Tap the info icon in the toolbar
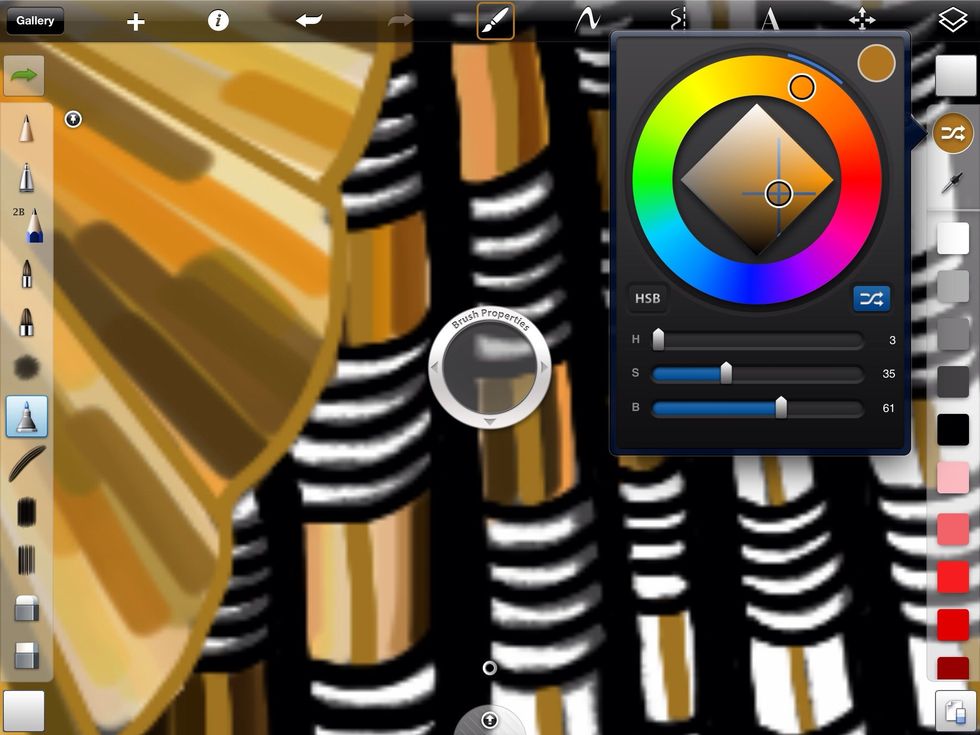The height and width of the screenshot is (735, 980). [x=218, y=20]
